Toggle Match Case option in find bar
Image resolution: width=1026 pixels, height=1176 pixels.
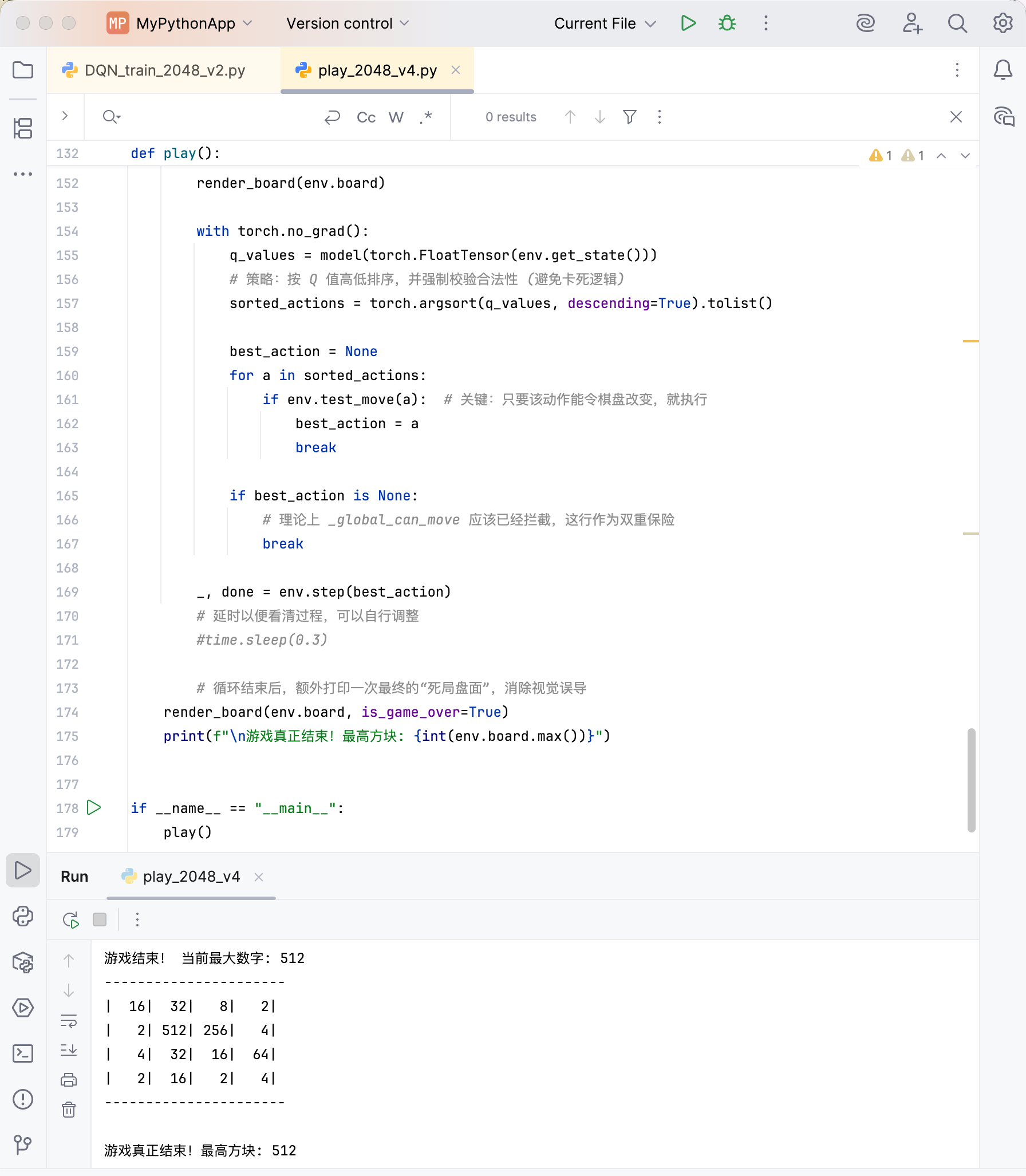[366, 117]
